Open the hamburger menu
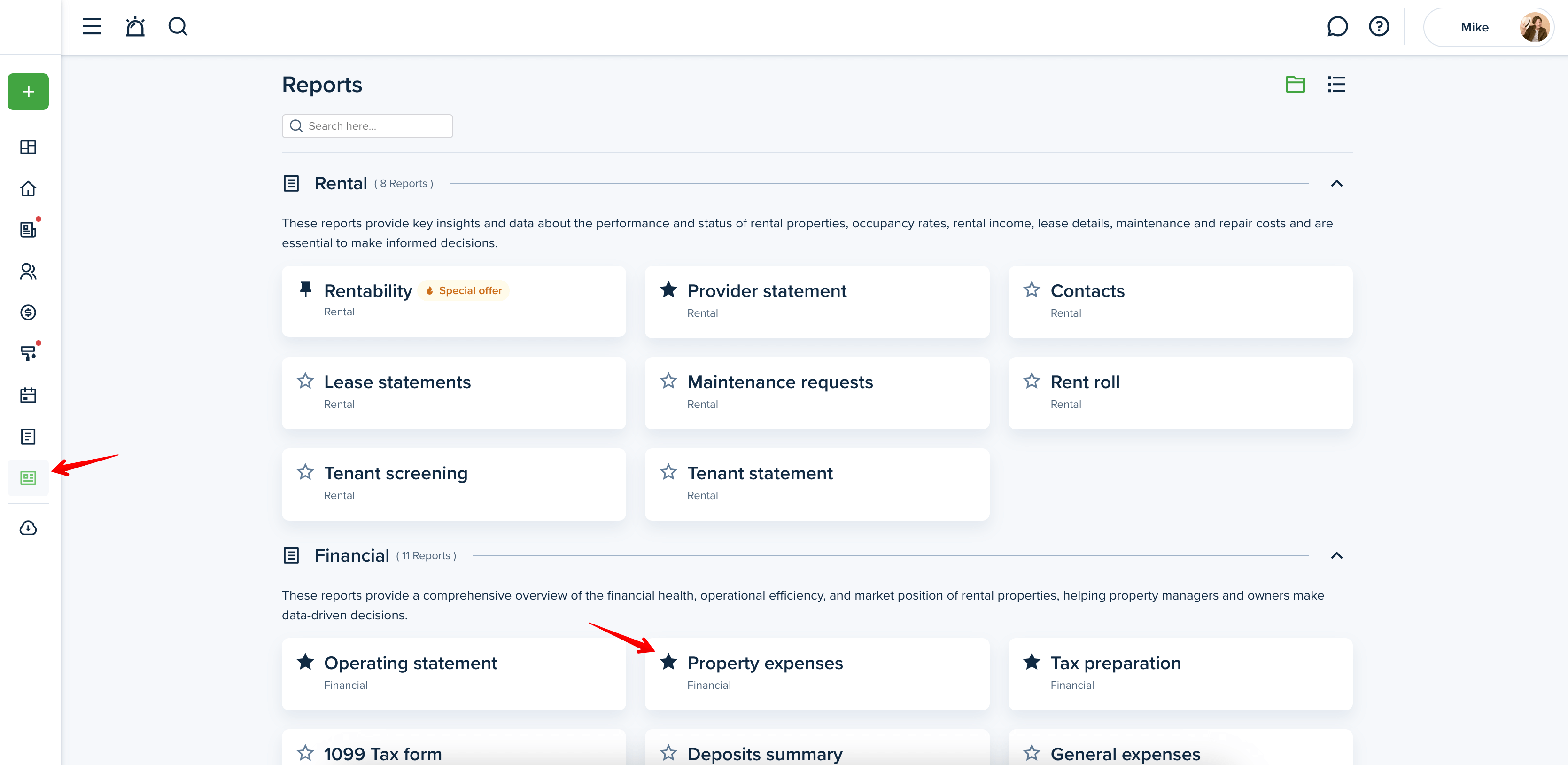This screenshot has height=765, width=1568. tap(92, 27)
